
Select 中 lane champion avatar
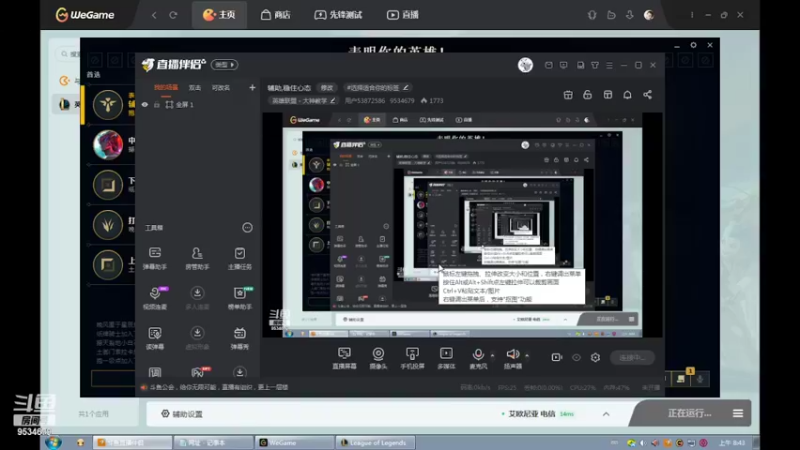pos(108,144)
